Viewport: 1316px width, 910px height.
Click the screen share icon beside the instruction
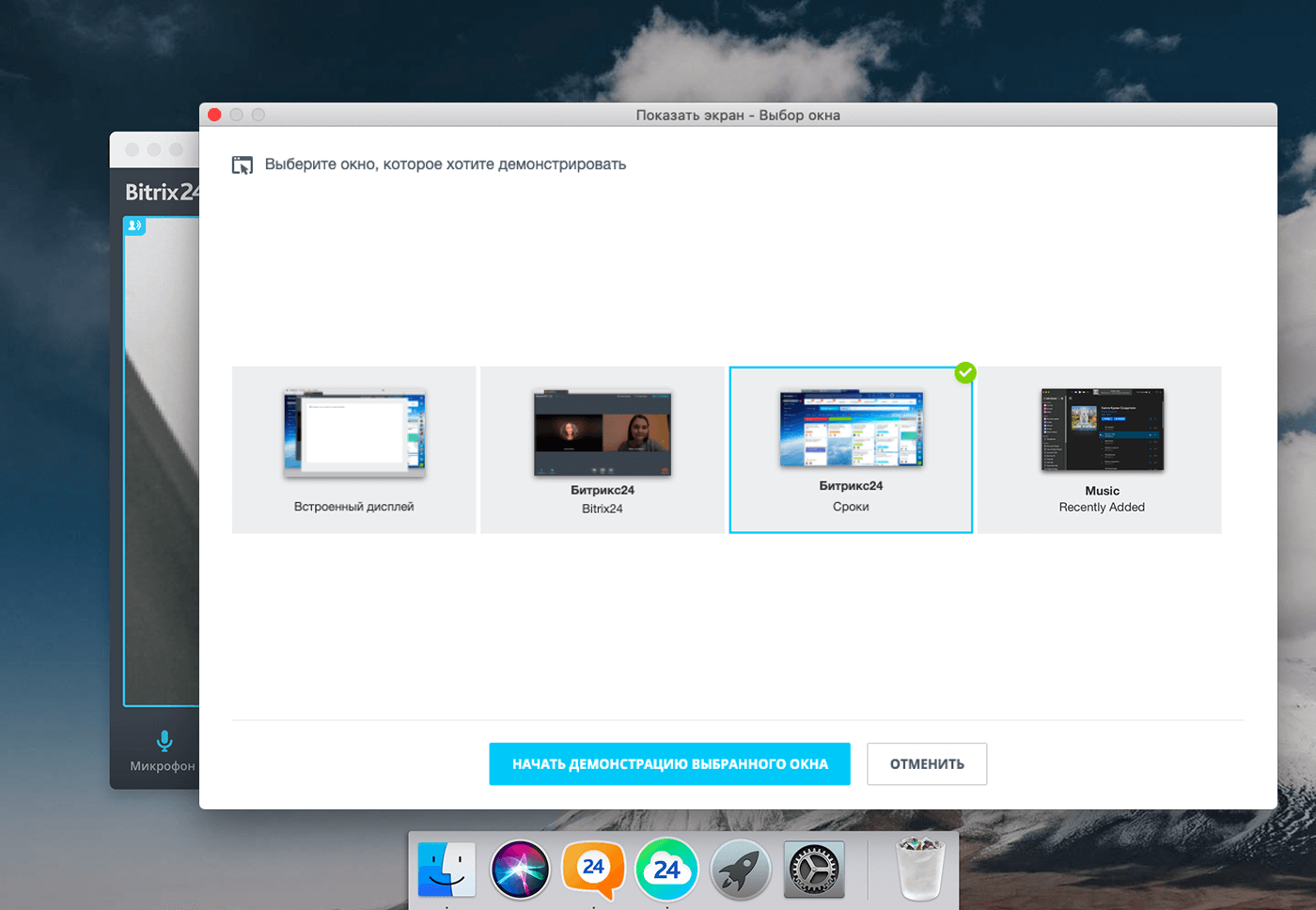coord(243,165)
